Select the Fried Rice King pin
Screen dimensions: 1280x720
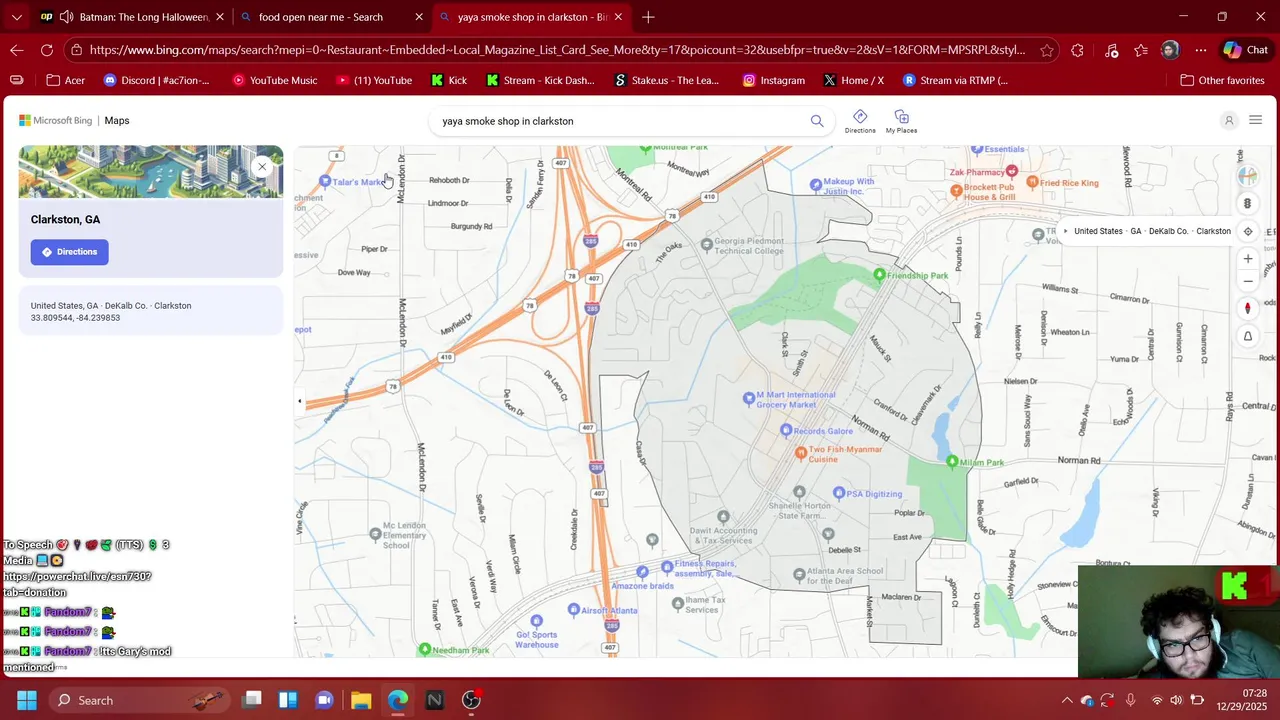pos(1032,183)
